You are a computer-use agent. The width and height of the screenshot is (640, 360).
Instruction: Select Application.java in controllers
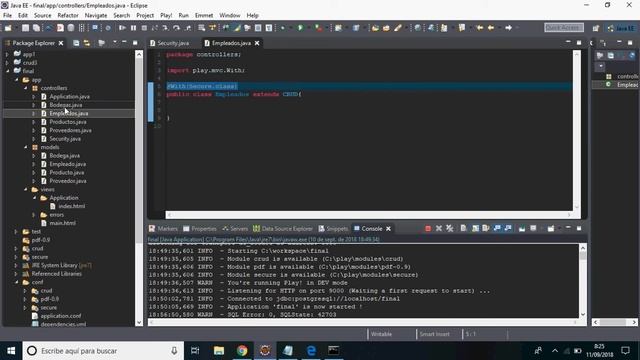[69, 97]
